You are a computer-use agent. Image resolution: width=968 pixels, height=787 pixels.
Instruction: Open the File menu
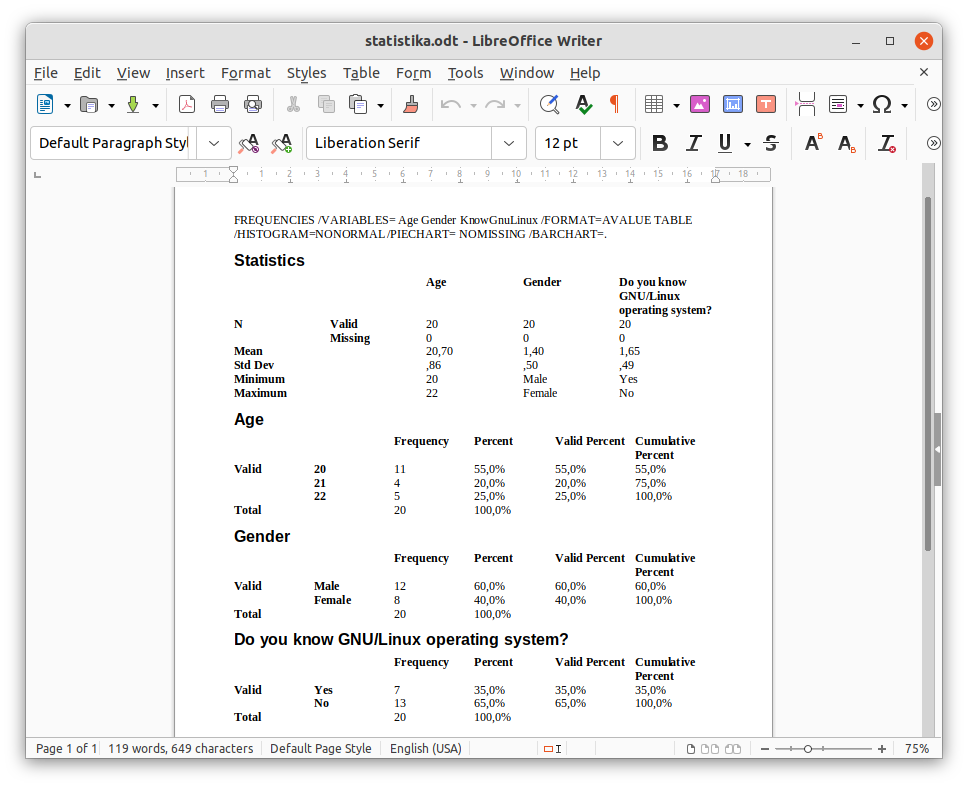[x=46, y=73]
